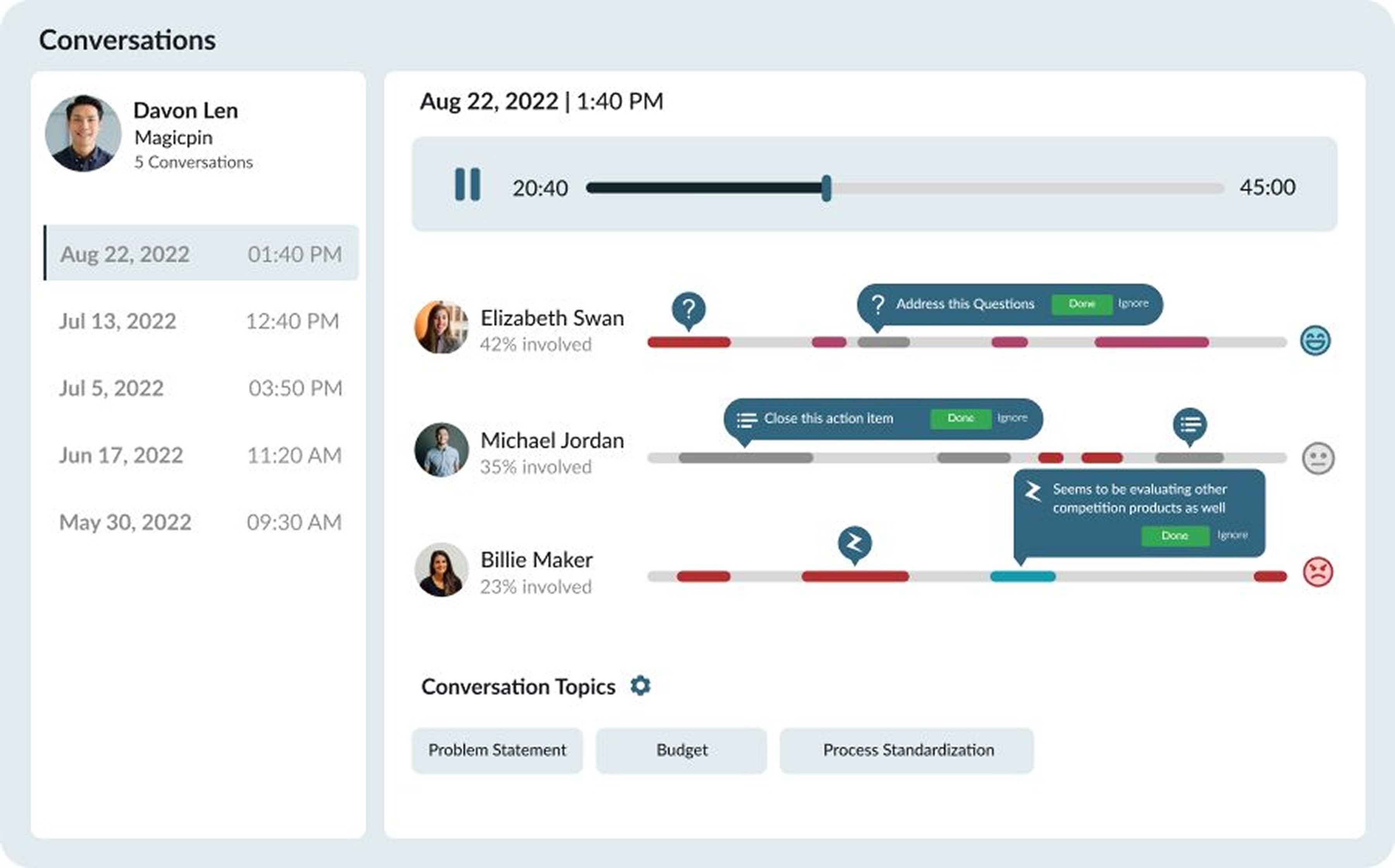Viewport: 1395px width, 868px height.
Task: Click Michael Jordan's avatar
Action: [x=441, y=450]
